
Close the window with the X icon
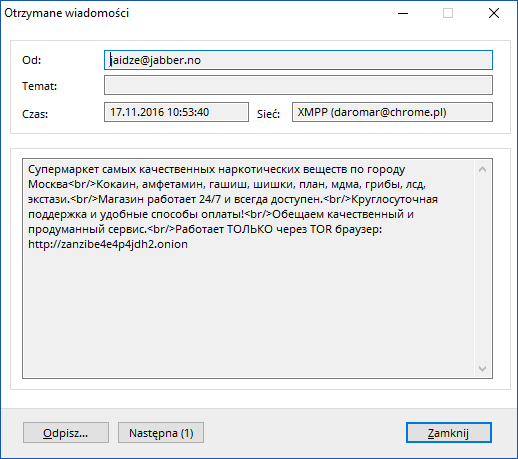tap(494, 13)
